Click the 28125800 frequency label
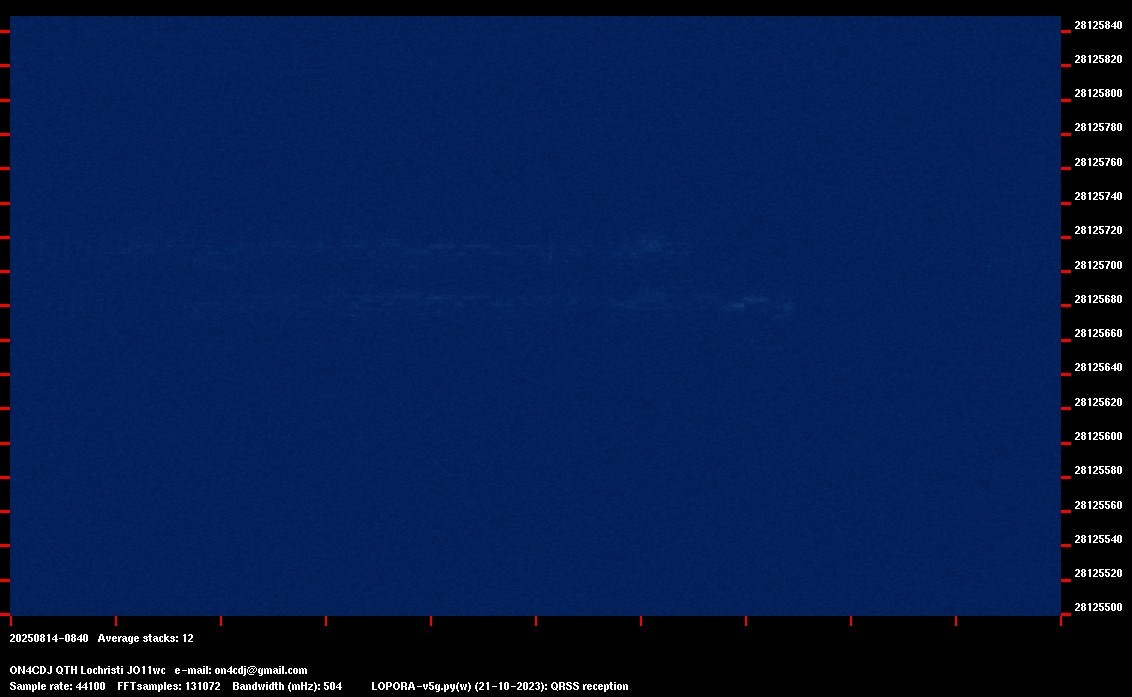This screenshot has width=1132, height=697. point(1098,93)
